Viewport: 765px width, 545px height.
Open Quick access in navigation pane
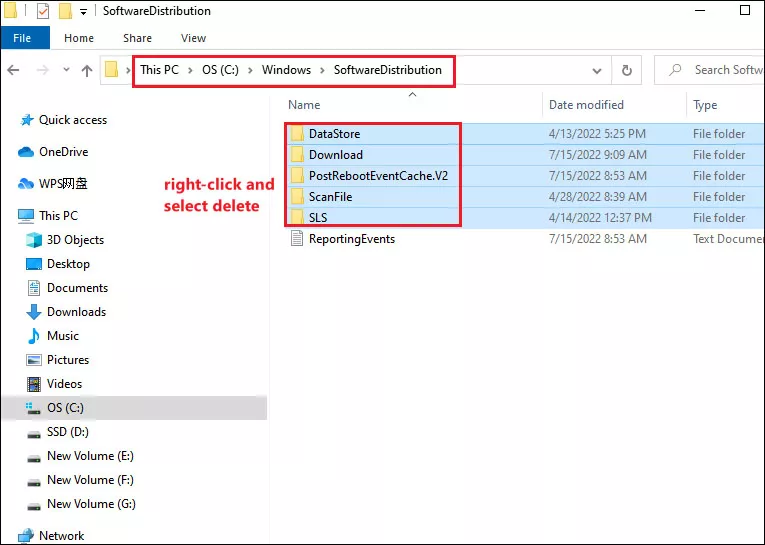[73, 120]
